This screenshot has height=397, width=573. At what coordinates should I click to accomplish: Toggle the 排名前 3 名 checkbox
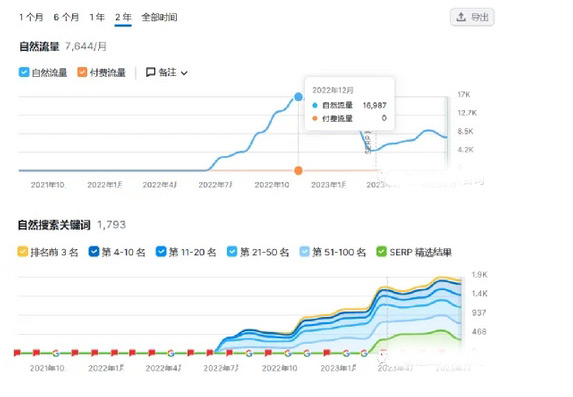point(23,252)
